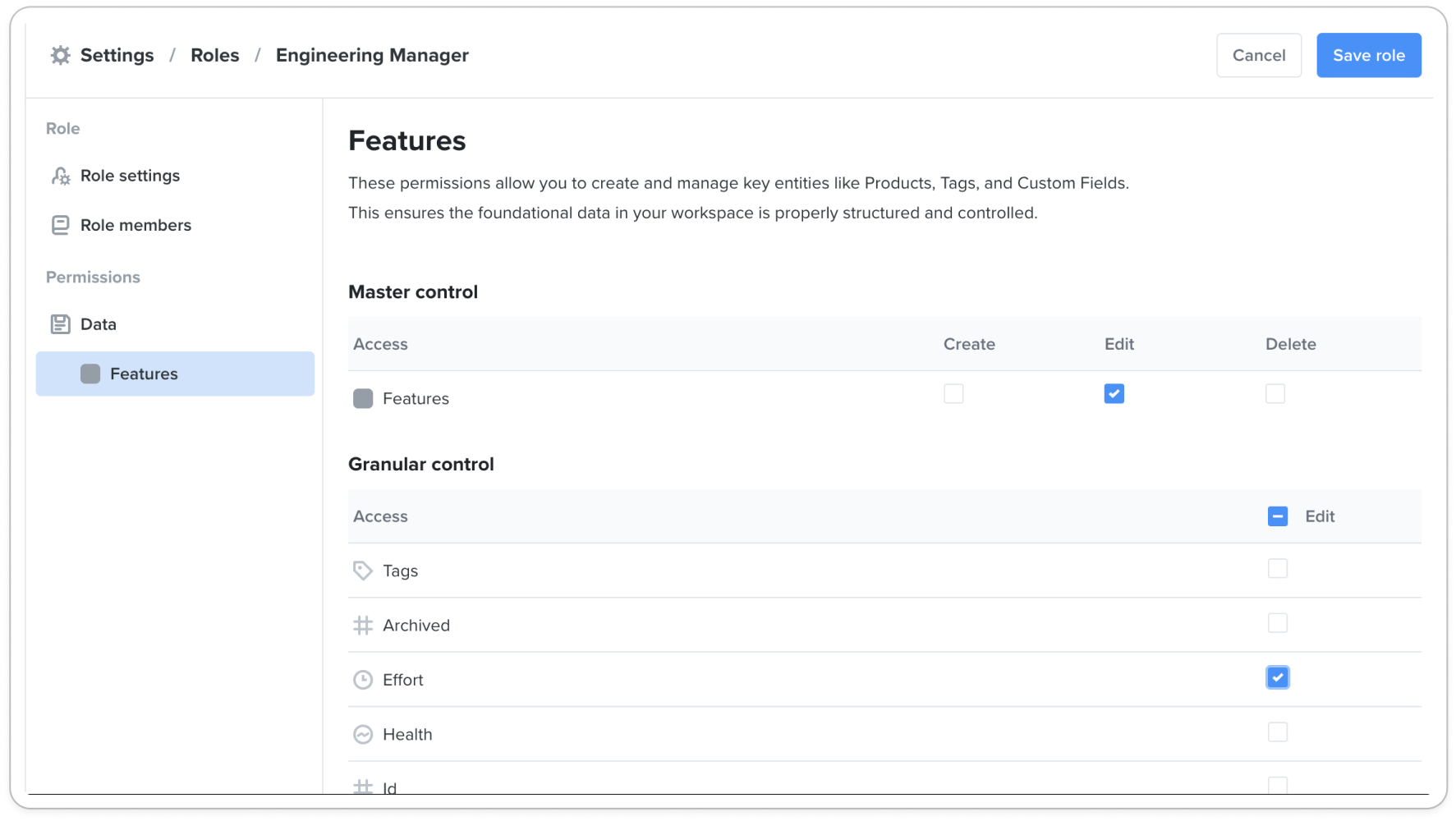Click the gray Features icon in sidebar

click(x=90, y=374)
